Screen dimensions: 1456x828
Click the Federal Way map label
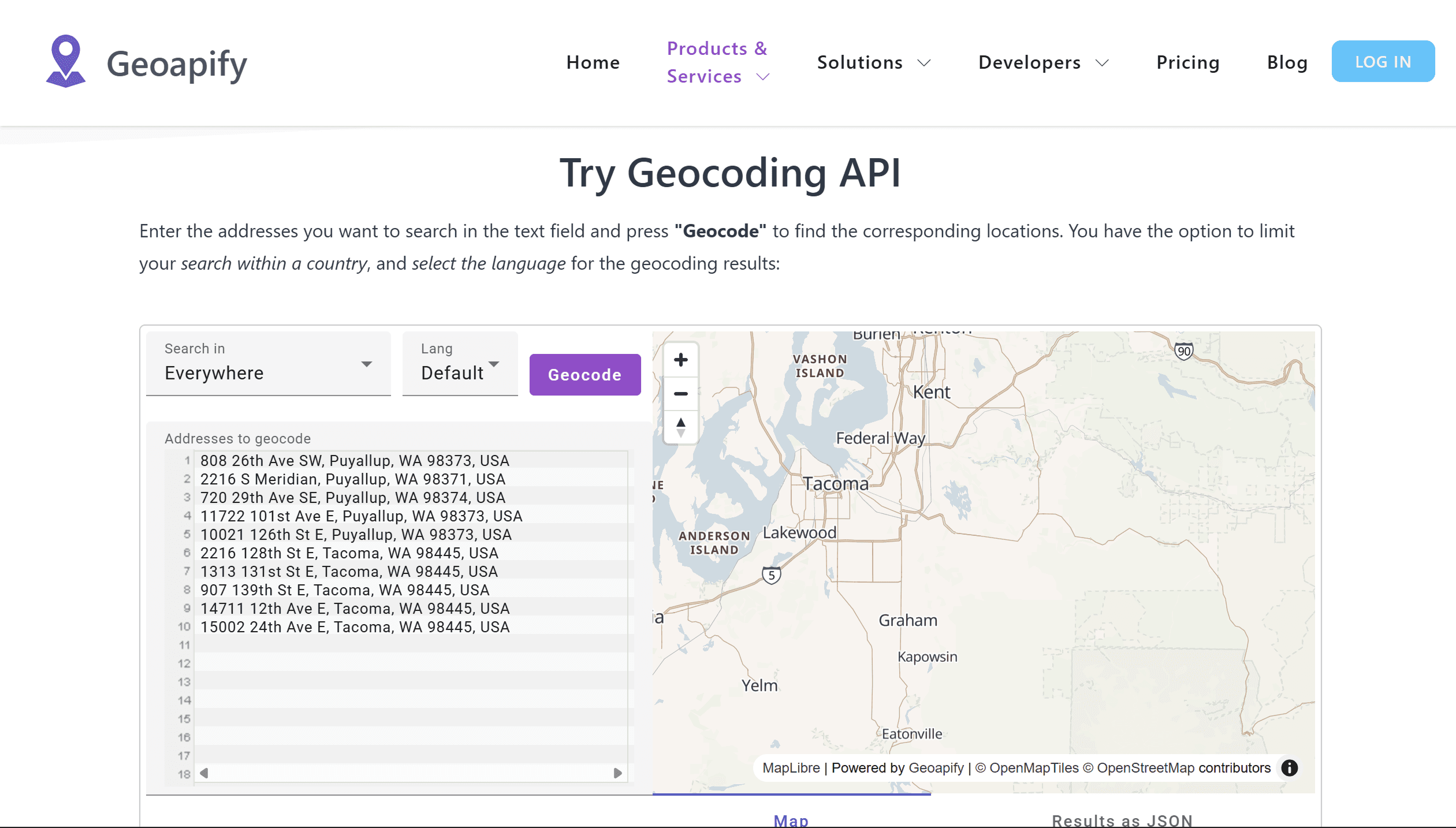881,438
